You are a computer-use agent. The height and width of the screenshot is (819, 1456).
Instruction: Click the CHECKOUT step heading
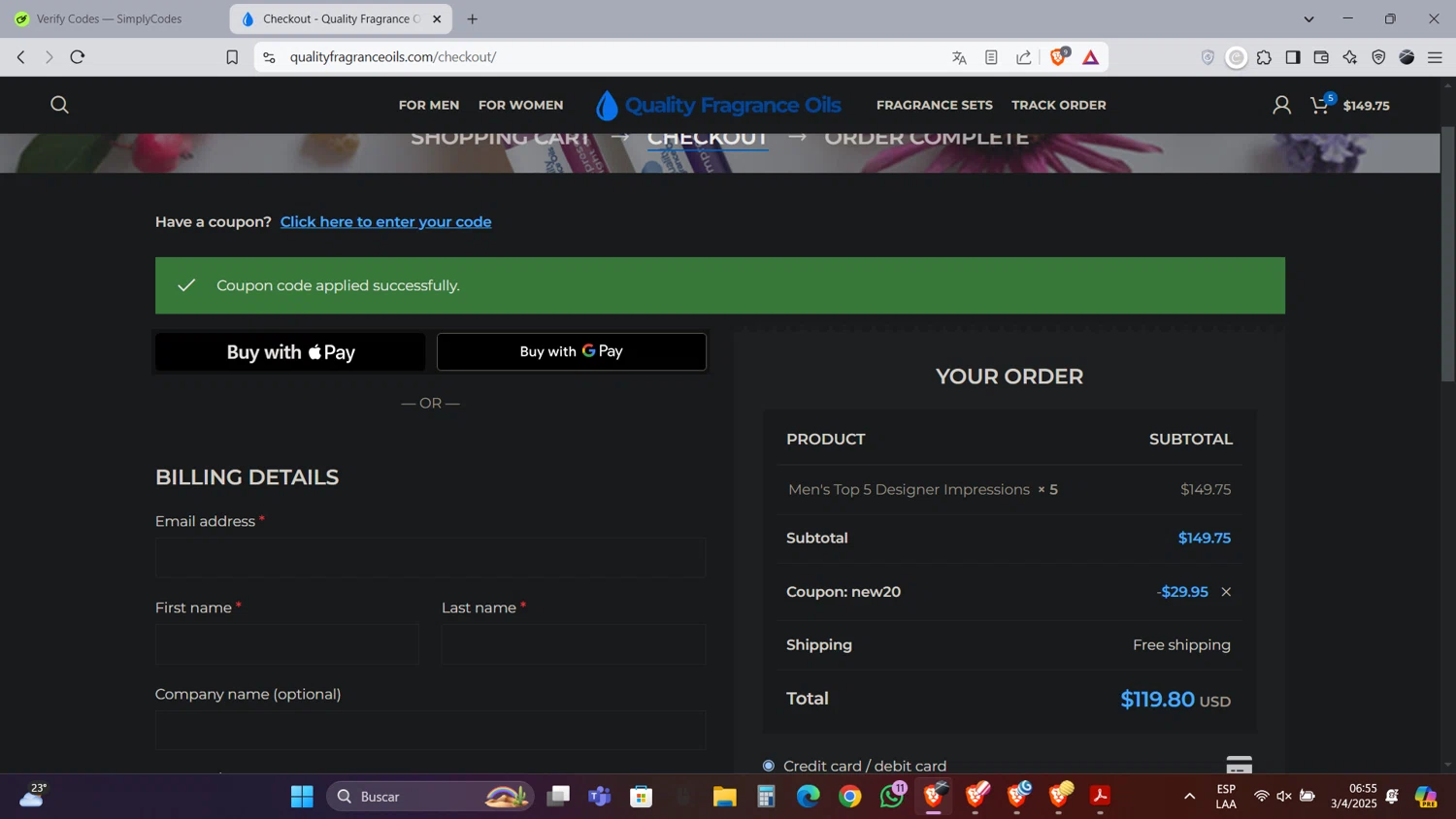(x=708, y=138)
